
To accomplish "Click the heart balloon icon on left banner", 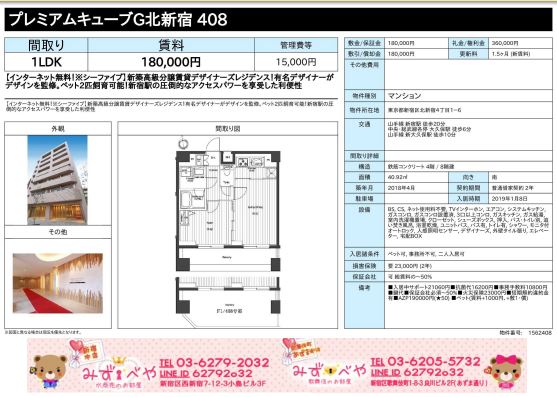I will click(x=77, y=347).
